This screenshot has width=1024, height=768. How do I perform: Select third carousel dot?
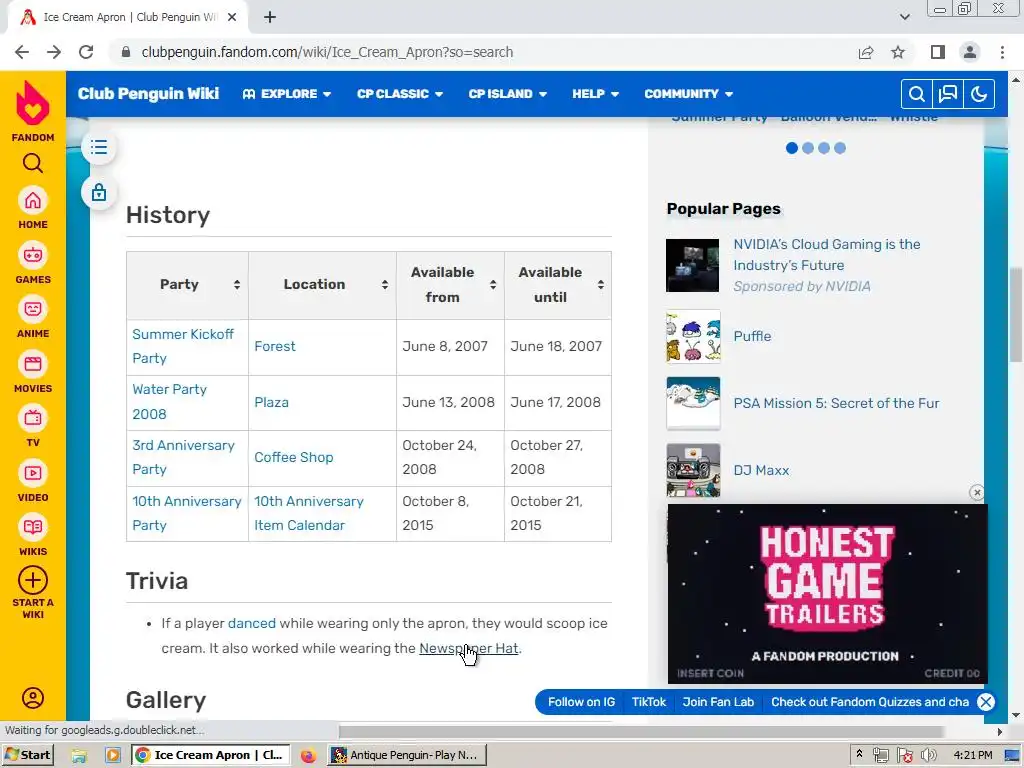[824, 148]
